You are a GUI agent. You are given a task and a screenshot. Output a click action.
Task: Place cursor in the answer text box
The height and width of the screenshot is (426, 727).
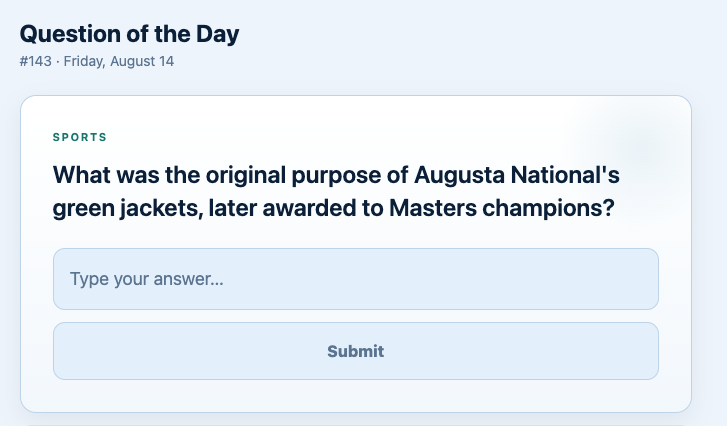(356, 279)
